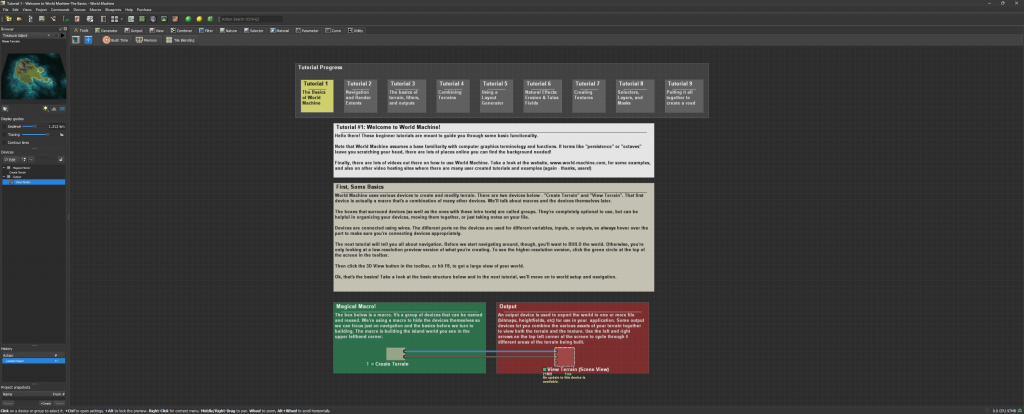The width and height of the screenshot is (1024, 414).
Task: Open the Help menu
Action: pos(129,10)
